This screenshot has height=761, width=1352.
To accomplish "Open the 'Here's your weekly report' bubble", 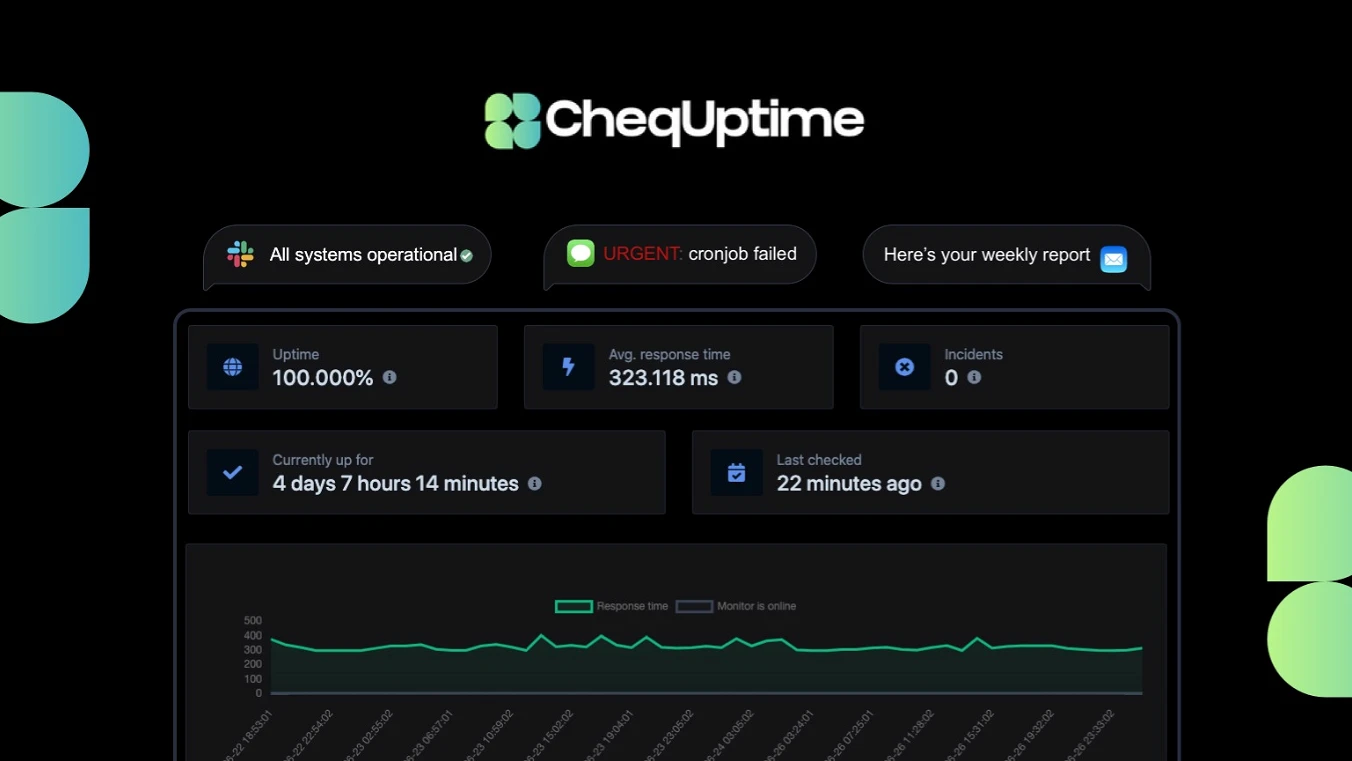I will pyautogui.click(x=1006, y=255).
